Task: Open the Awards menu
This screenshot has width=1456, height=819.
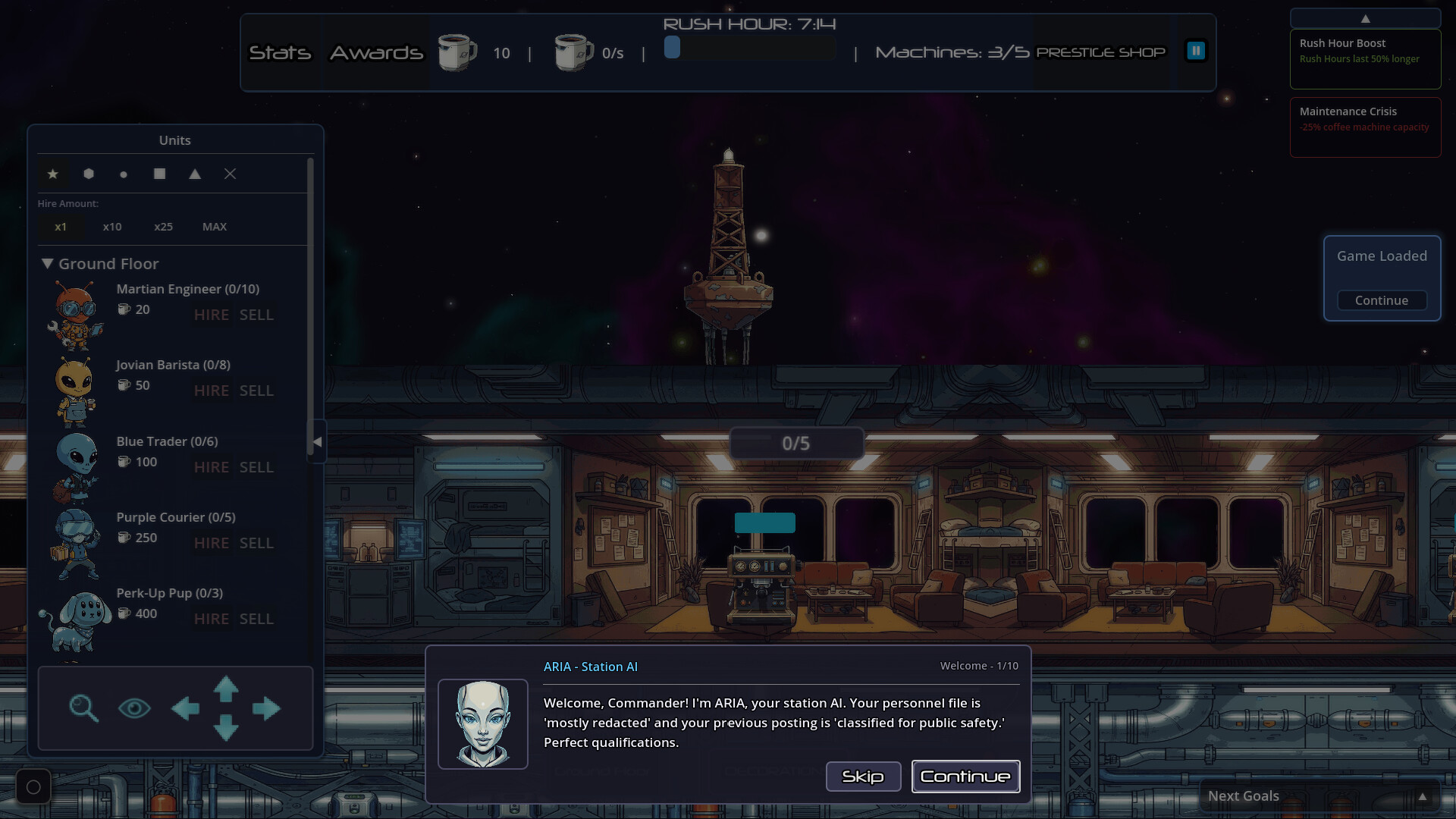Action: pos(376,53)
